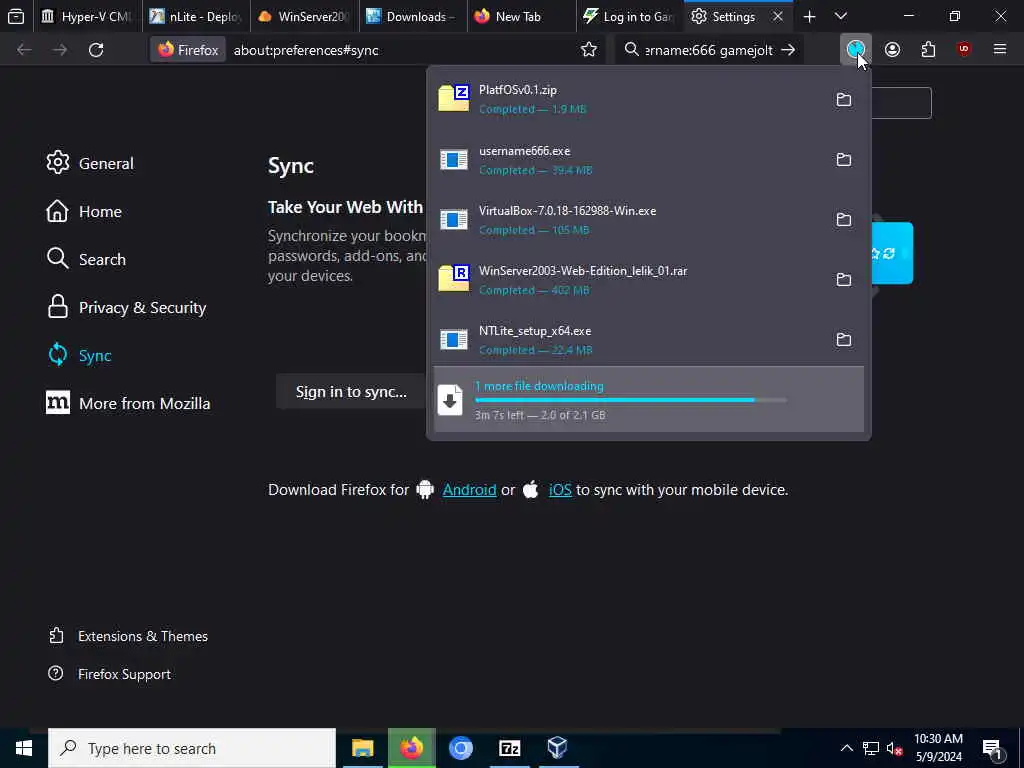Viewport: 1024px width, 768px height.
Task: Switch to the Downloads tab
Action: pyautogui.click(x=413, y=16)
